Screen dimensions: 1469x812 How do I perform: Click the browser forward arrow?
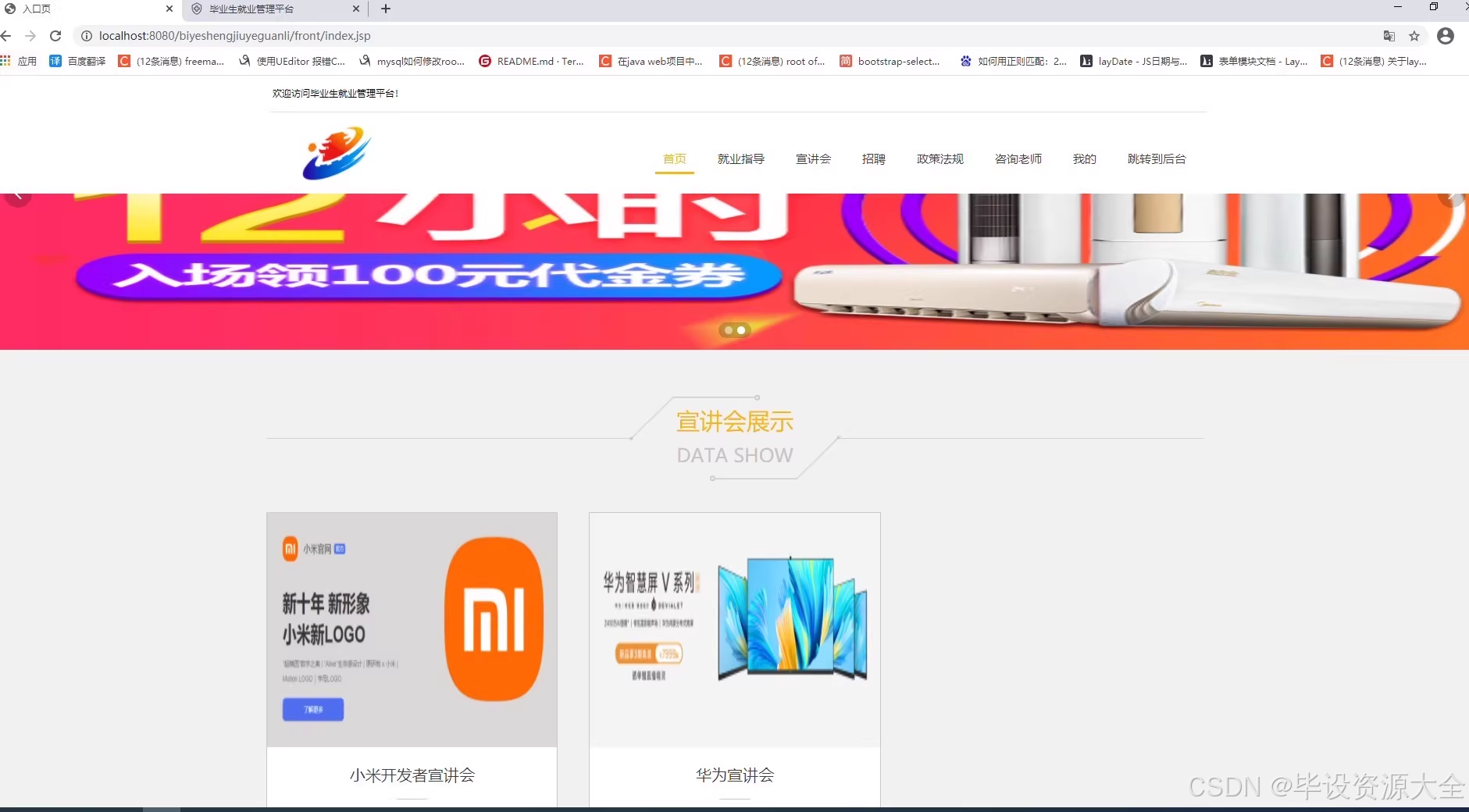pos(30,36)
